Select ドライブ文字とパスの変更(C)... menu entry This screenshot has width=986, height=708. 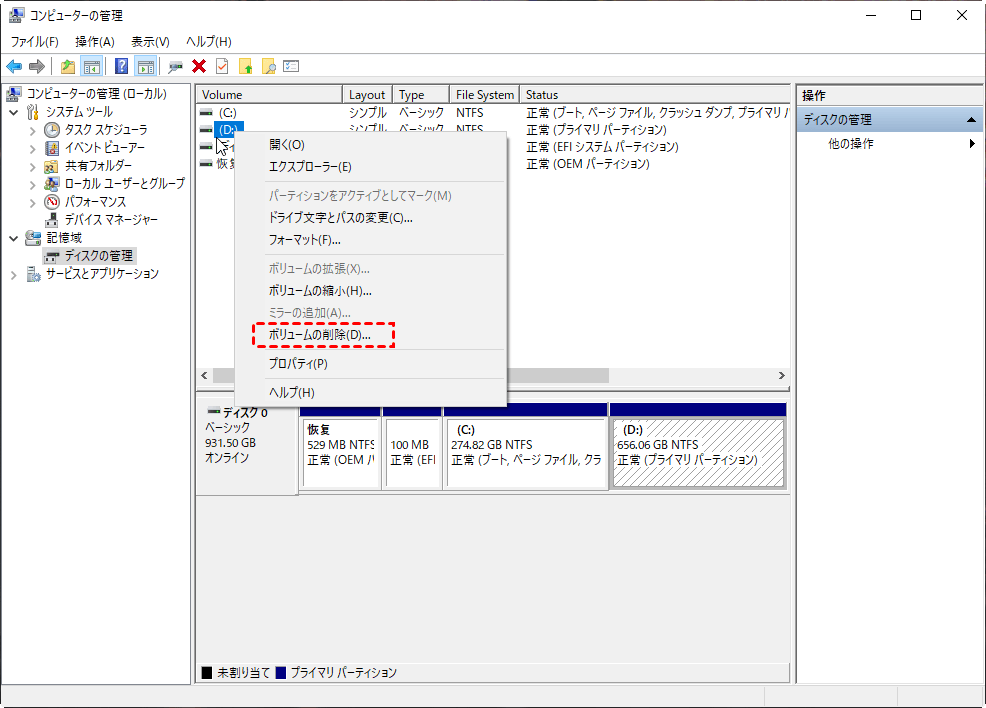point(371,218)
